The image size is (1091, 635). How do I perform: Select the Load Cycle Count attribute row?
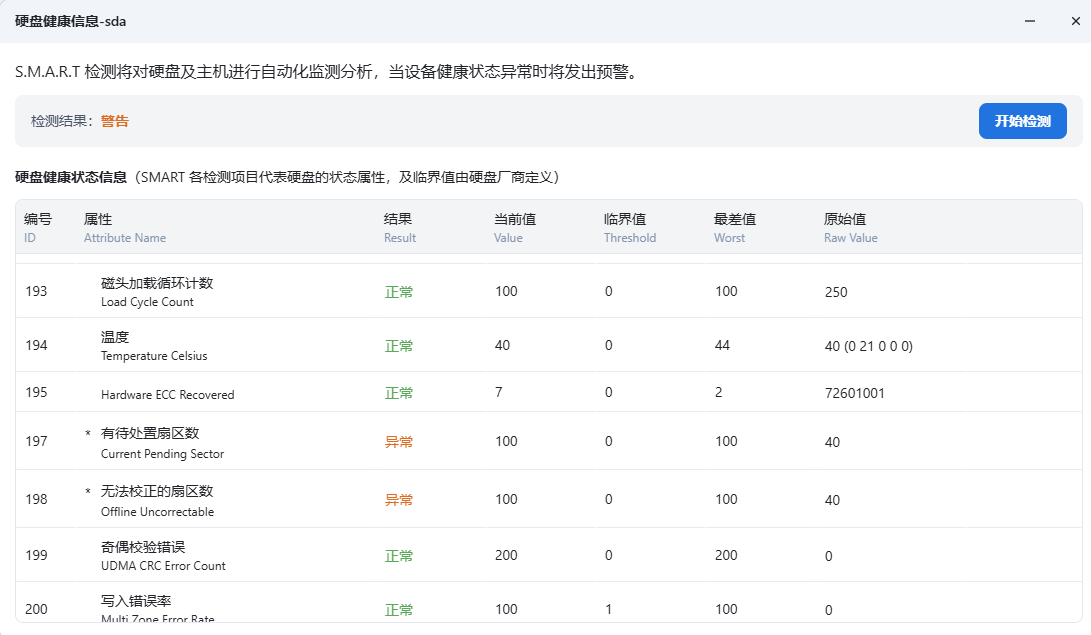[x=549, y=291]
